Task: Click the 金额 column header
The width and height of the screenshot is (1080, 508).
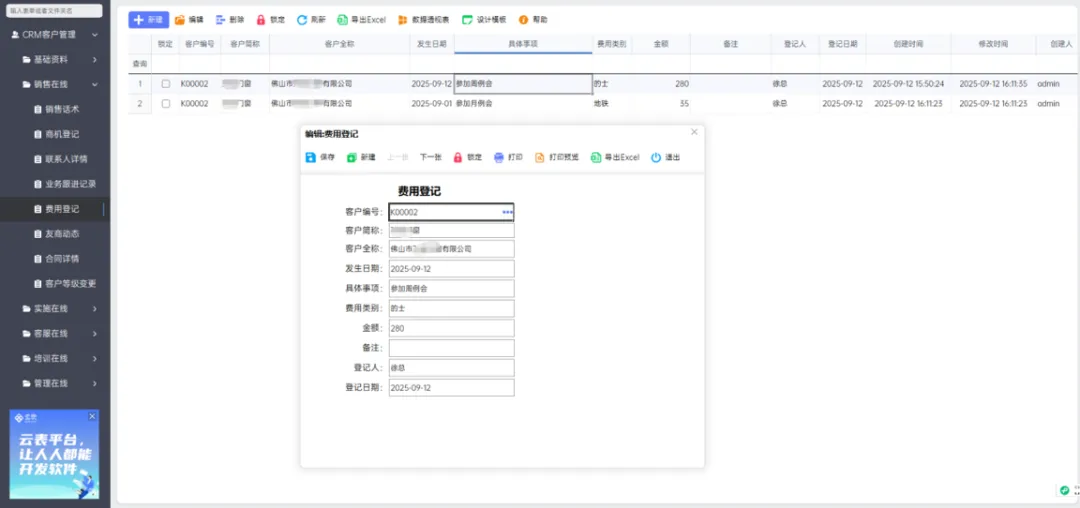Action: tap(661, 43)
